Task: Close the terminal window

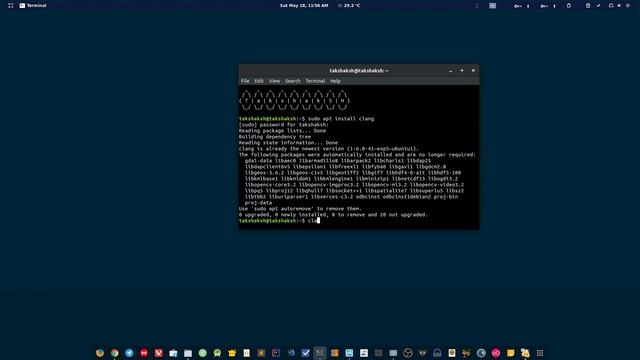Action: coord(473,71)
